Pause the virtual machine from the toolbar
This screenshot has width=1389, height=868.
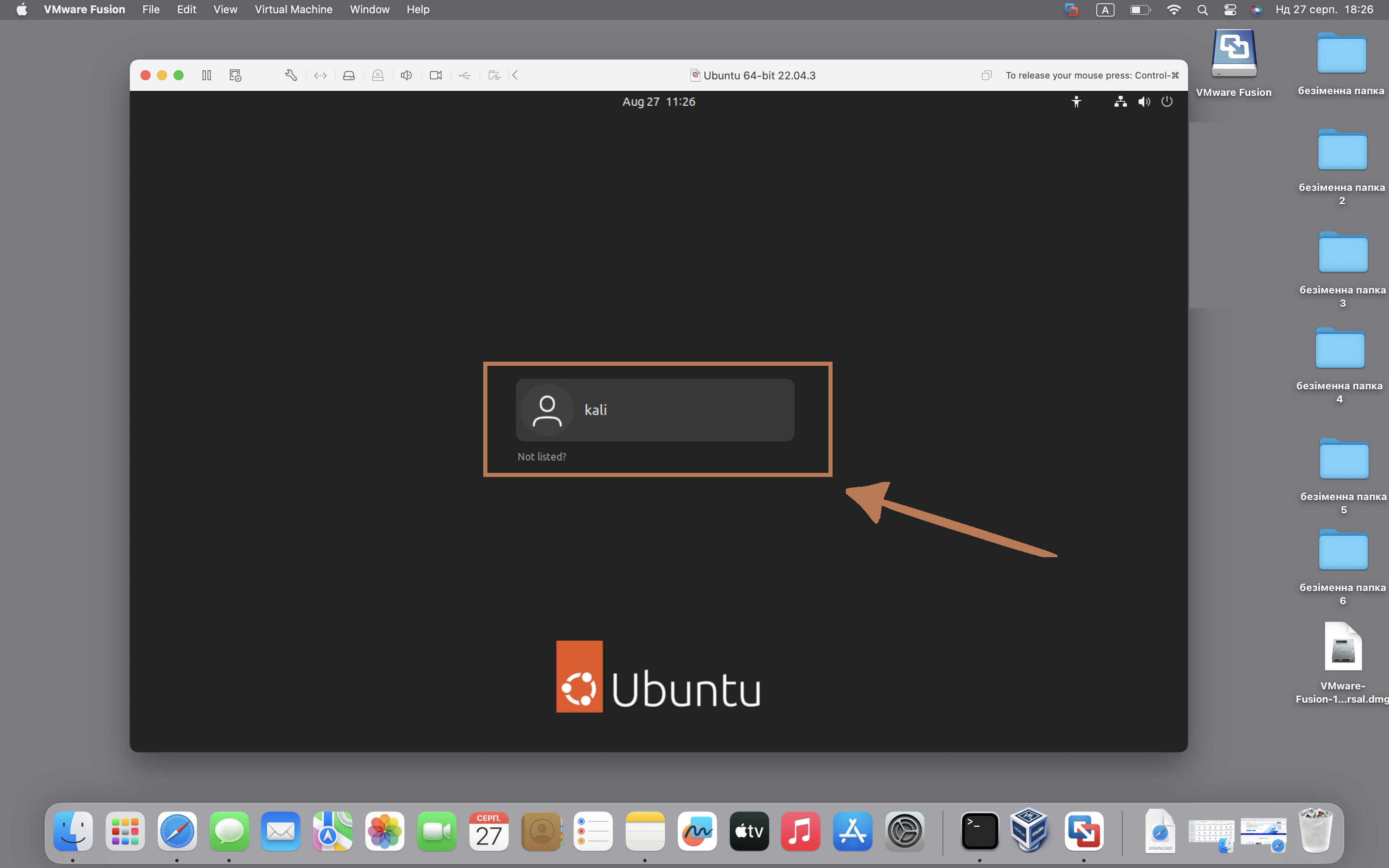coord(207,75)
